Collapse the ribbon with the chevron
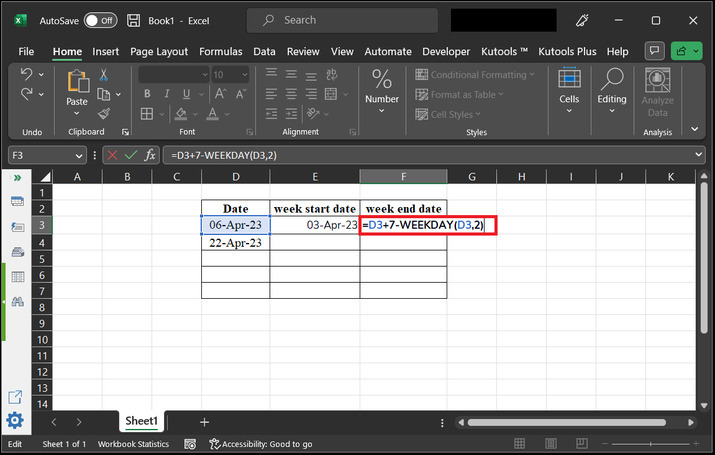This screenshot has height=455, width=715. tap(694, 129)
